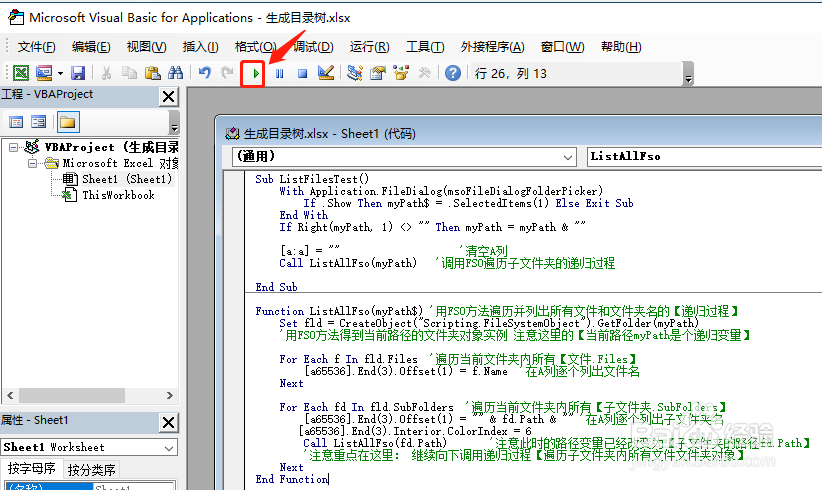Click the code window title bar icon
Viewport: 822px width, 490px height.
click(x=232, y=134)
